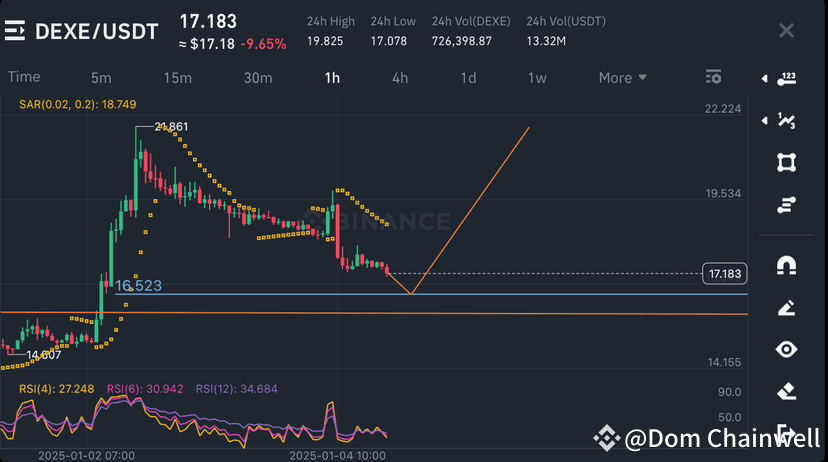Switch to the 4h interval
828x462 pixels.
(400, 78)
